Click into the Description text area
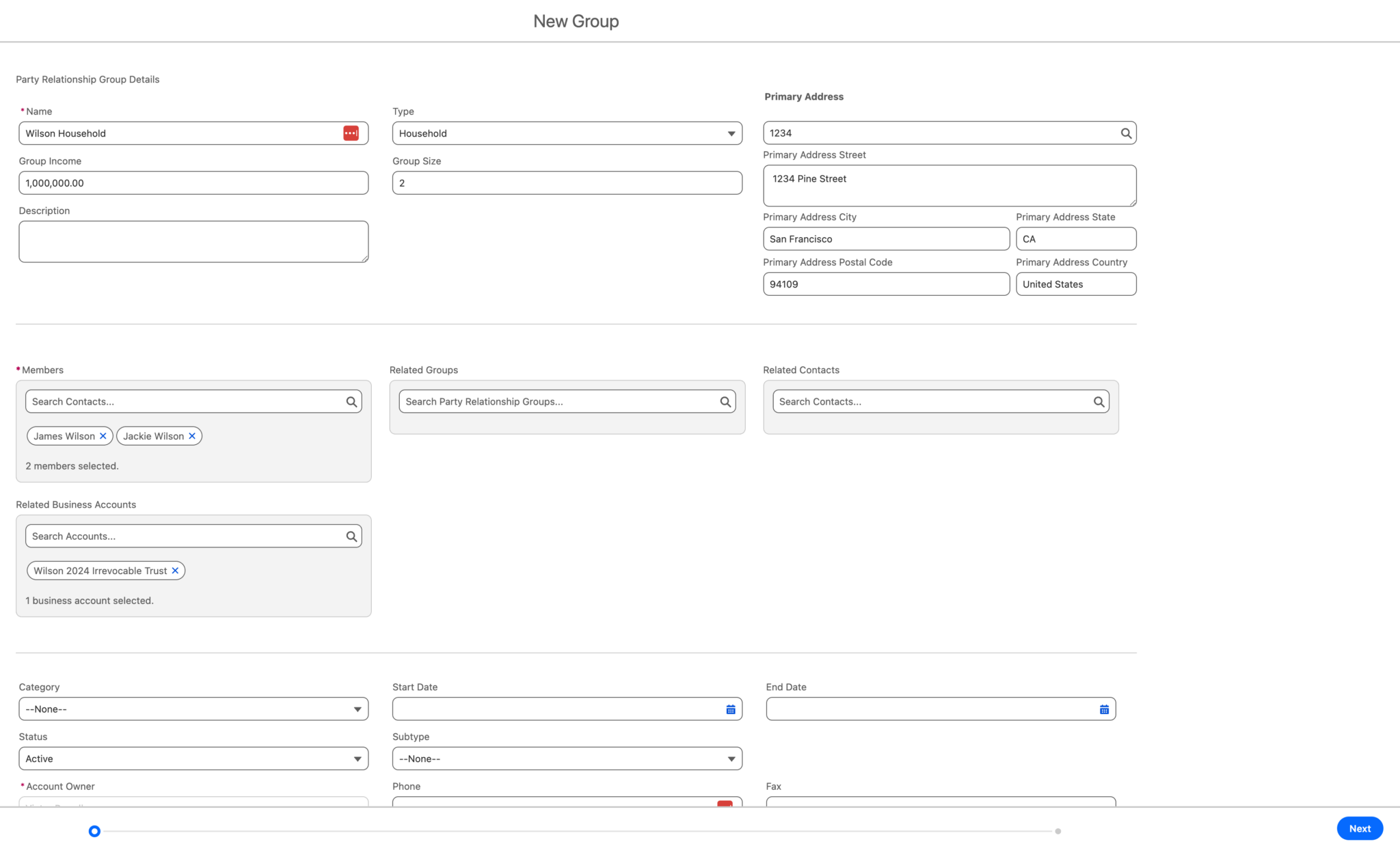 (x=193, y=241)
